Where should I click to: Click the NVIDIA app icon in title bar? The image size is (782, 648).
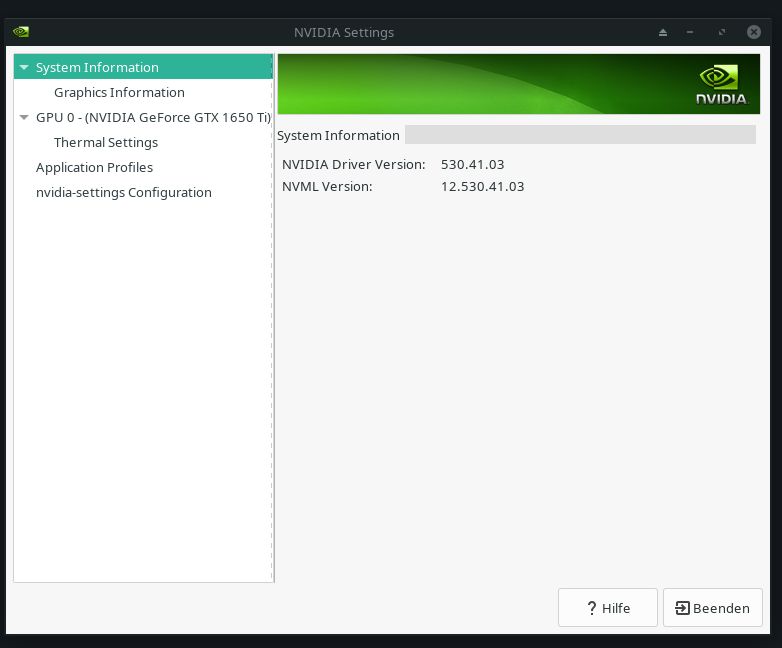coord(21,32)
